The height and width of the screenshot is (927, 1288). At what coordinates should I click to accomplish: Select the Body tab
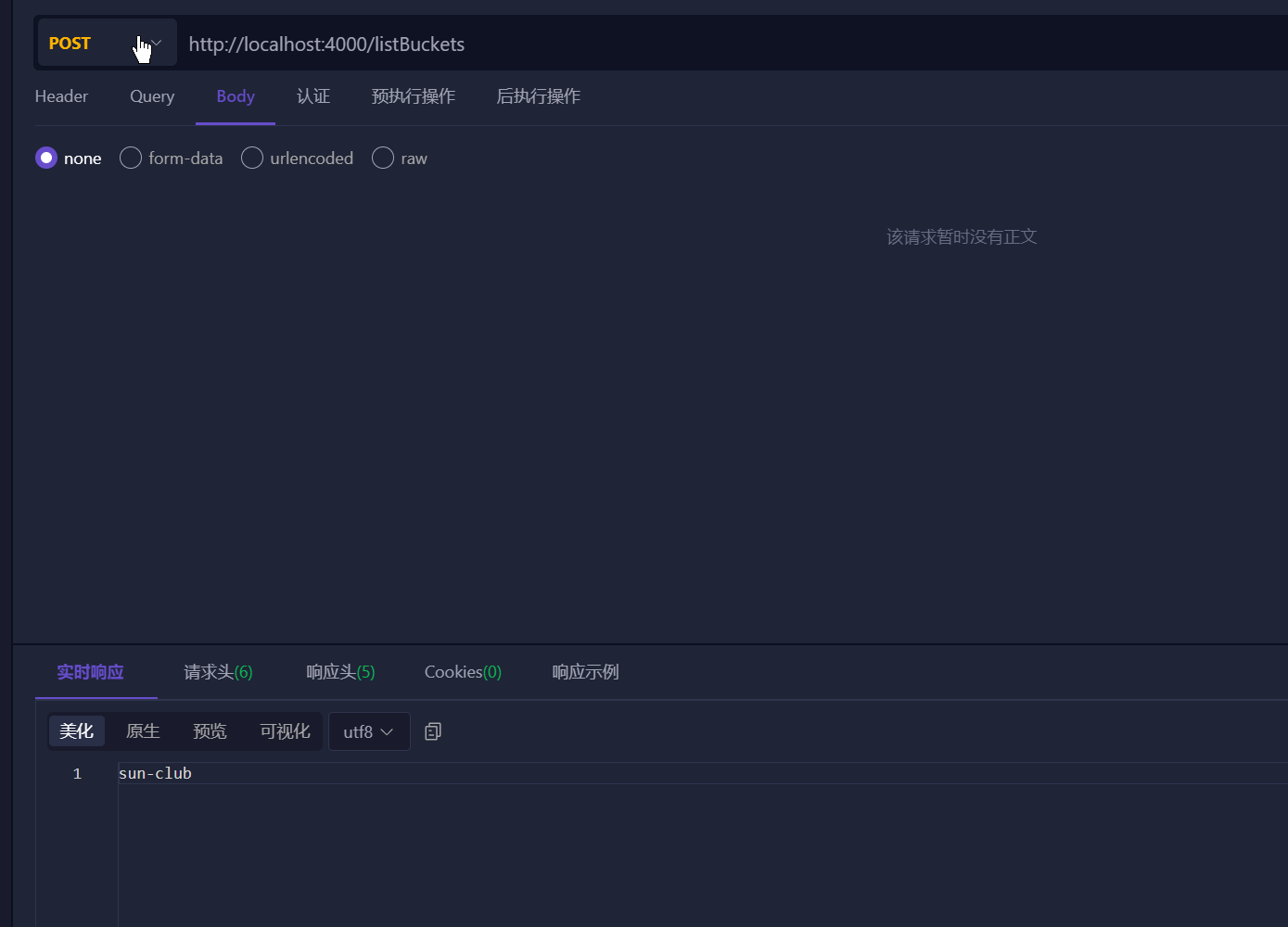click(236, 96)
